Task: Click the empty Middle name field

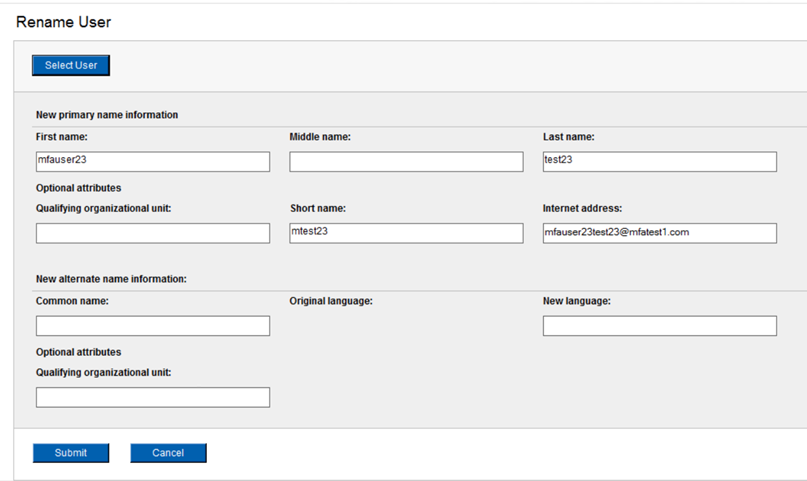Action: (x=406, y=162)
